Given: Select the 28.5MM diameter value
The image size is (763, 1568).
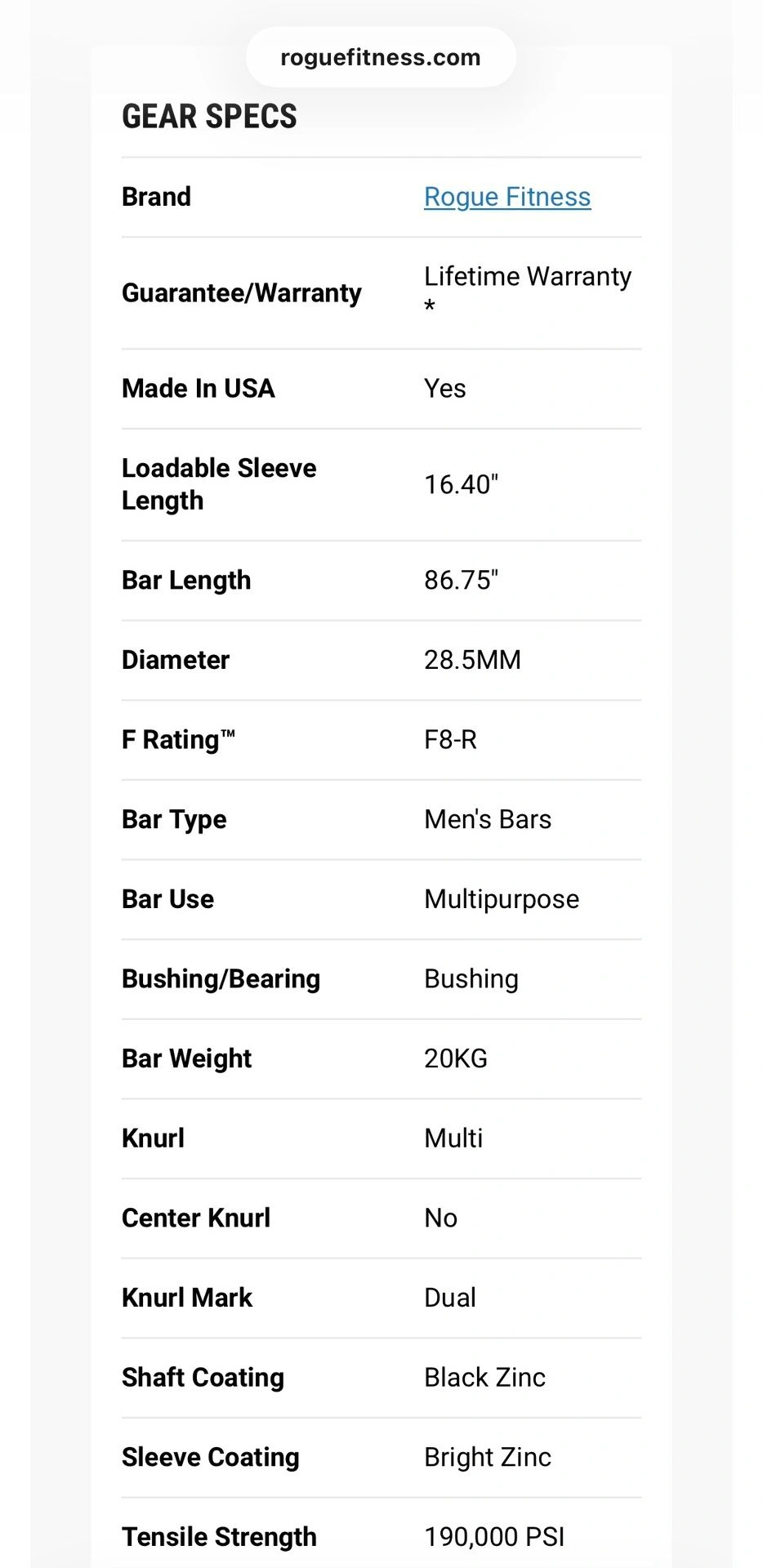Looking at the screenshot, I should click(471, 660).
